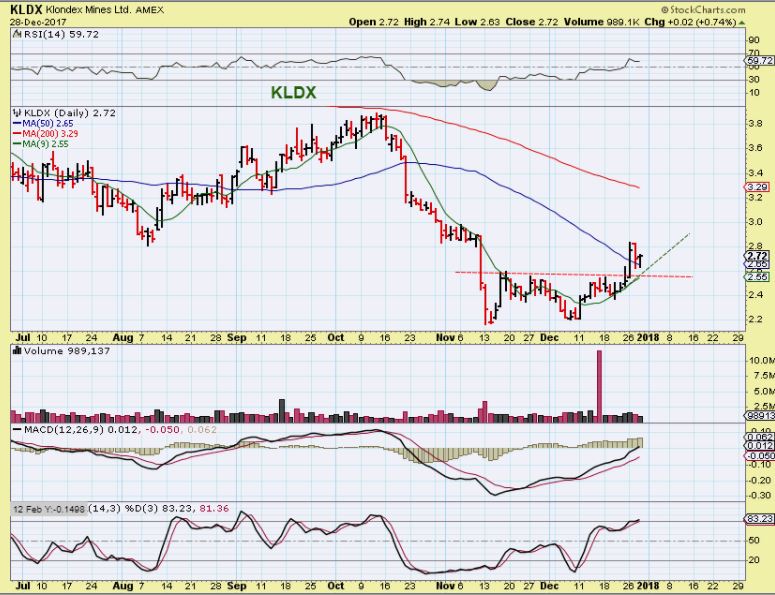
Task: Click the 'Low 2.63' header value
Action: 477,22
